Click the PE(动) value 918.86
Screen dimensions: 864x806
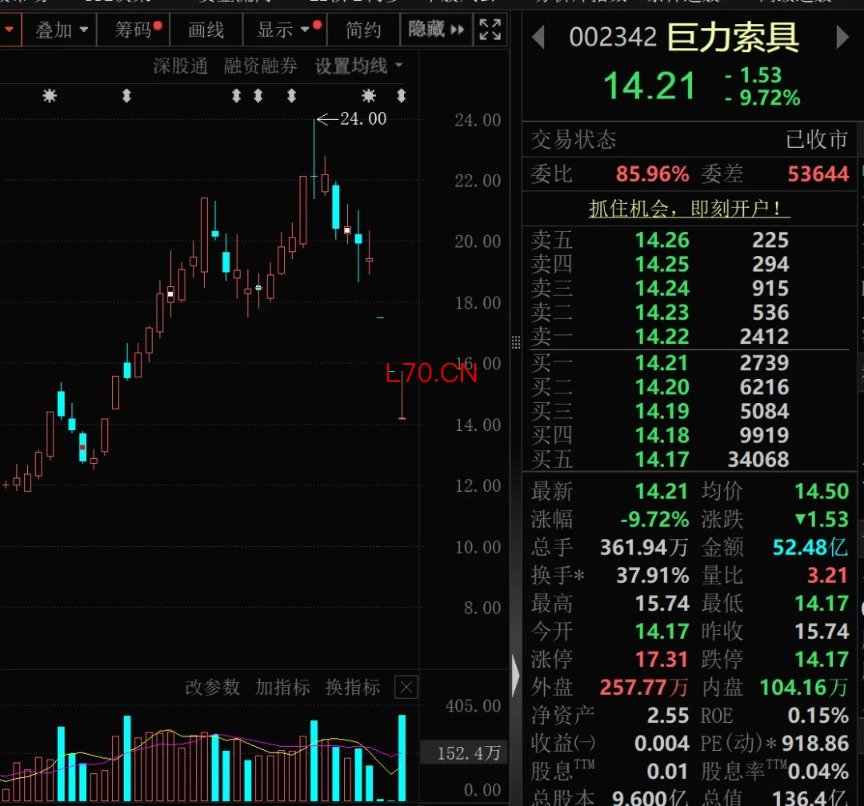pyautogui.click(x=815, y=743)
